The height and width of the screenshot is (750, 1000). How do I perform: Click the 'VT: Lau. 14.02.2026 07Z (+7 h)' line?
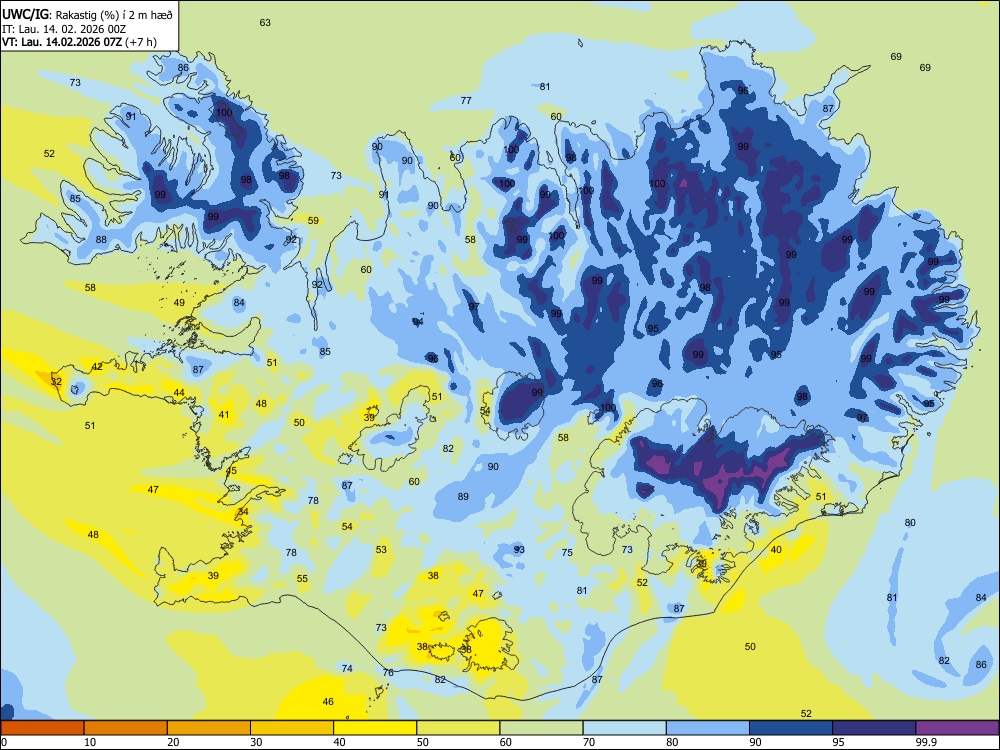click(x=79, y=42)
